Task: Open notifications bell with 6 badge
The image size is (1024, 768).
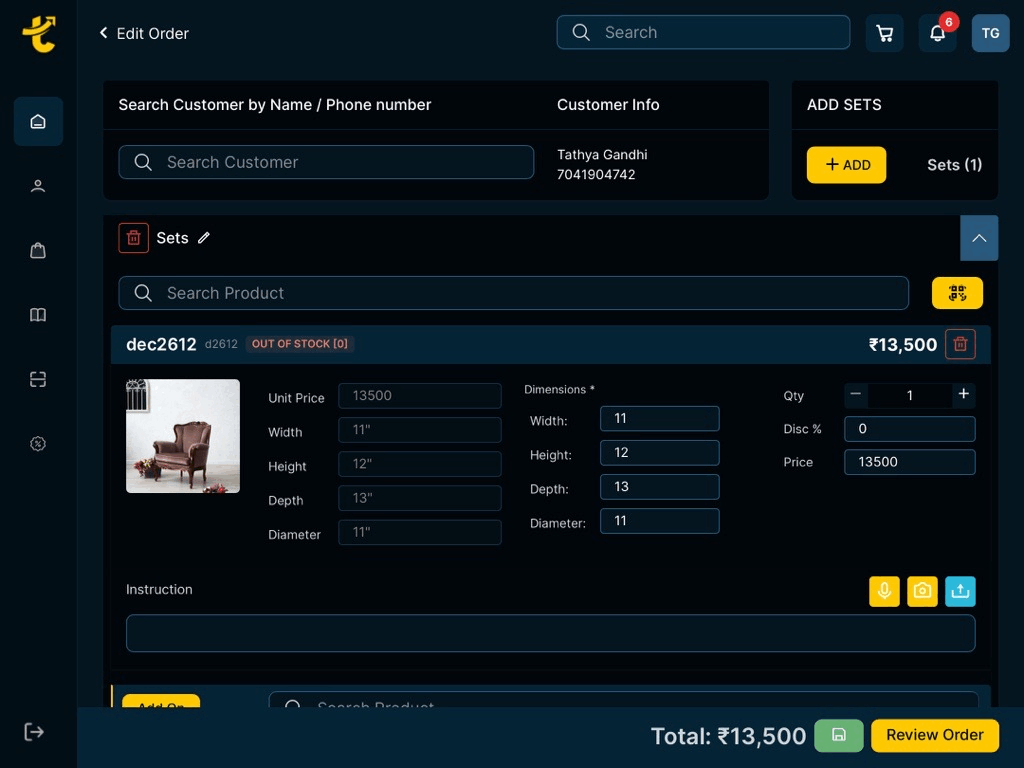Action: [x=937, y=33]
